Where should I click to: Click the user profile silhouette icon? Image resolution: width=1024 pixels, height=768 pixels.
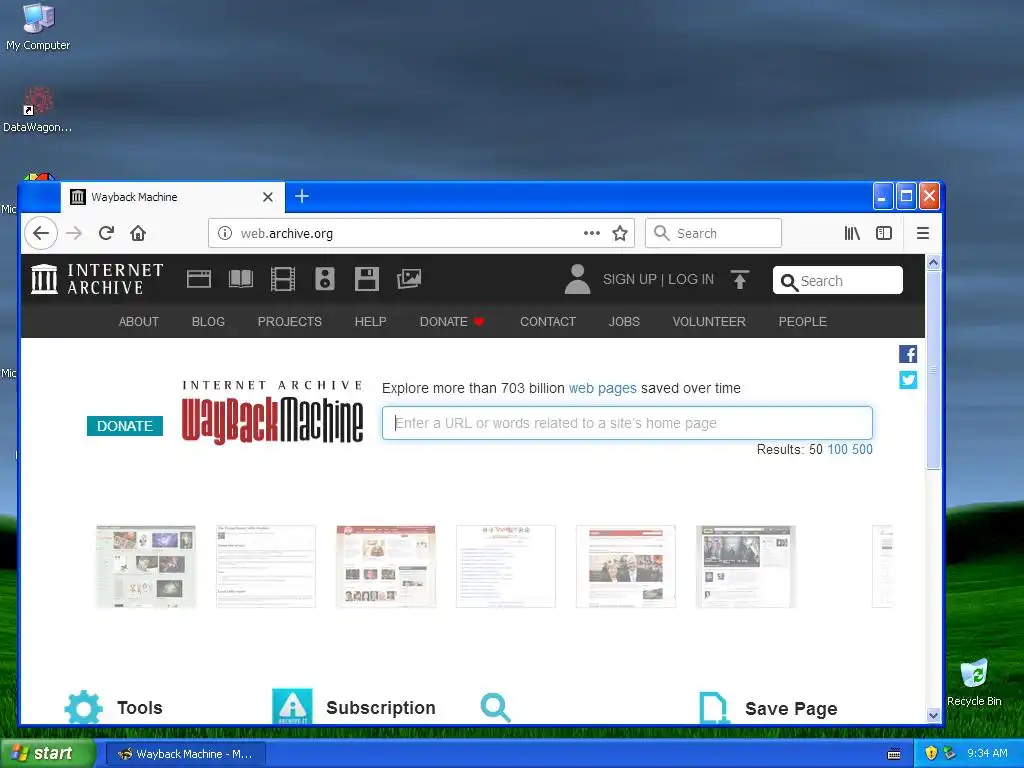tap(577, 280)
